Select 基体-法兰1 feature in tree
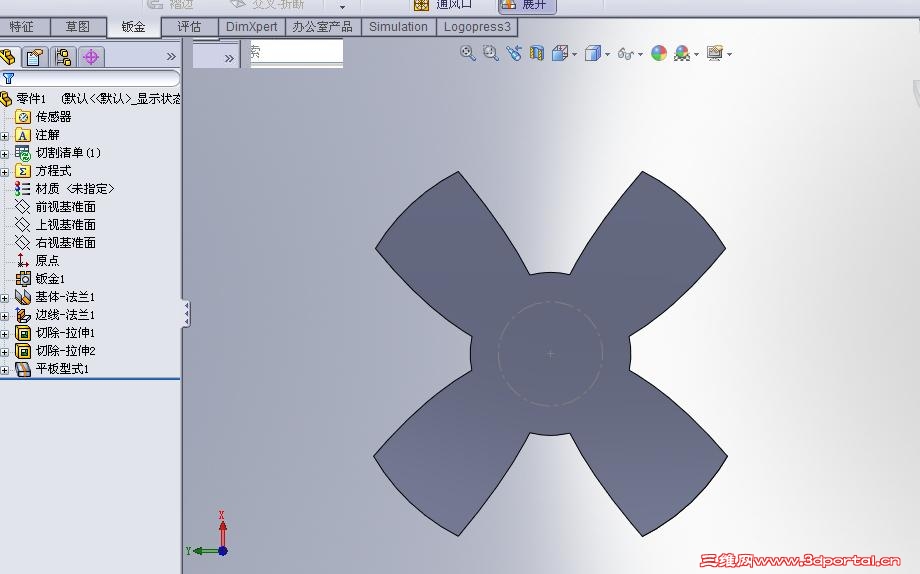 (65, 297)
